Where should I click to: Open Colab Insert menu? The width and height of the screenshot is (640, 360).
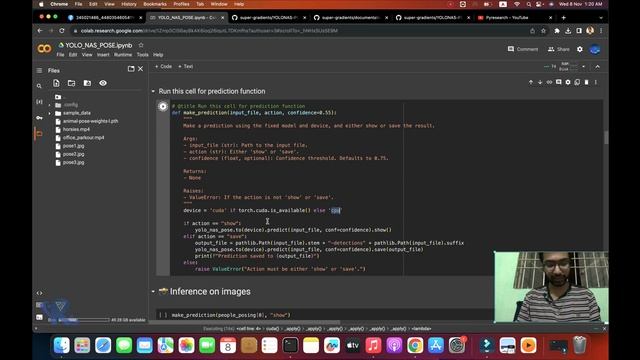click(x=103, y=55)
